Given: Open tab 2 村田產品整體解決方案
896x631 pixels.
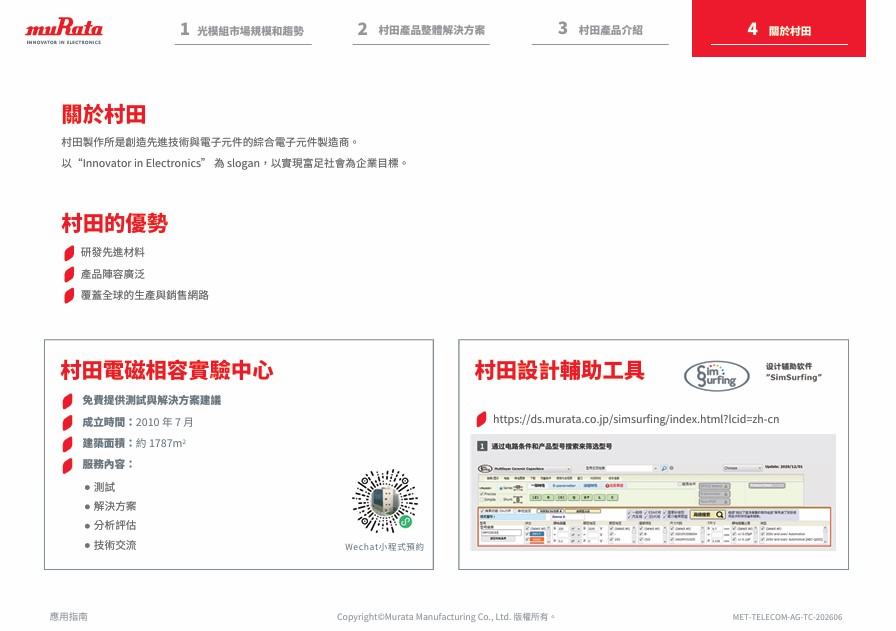Looking at the screenshot, I should click(421, 30).
